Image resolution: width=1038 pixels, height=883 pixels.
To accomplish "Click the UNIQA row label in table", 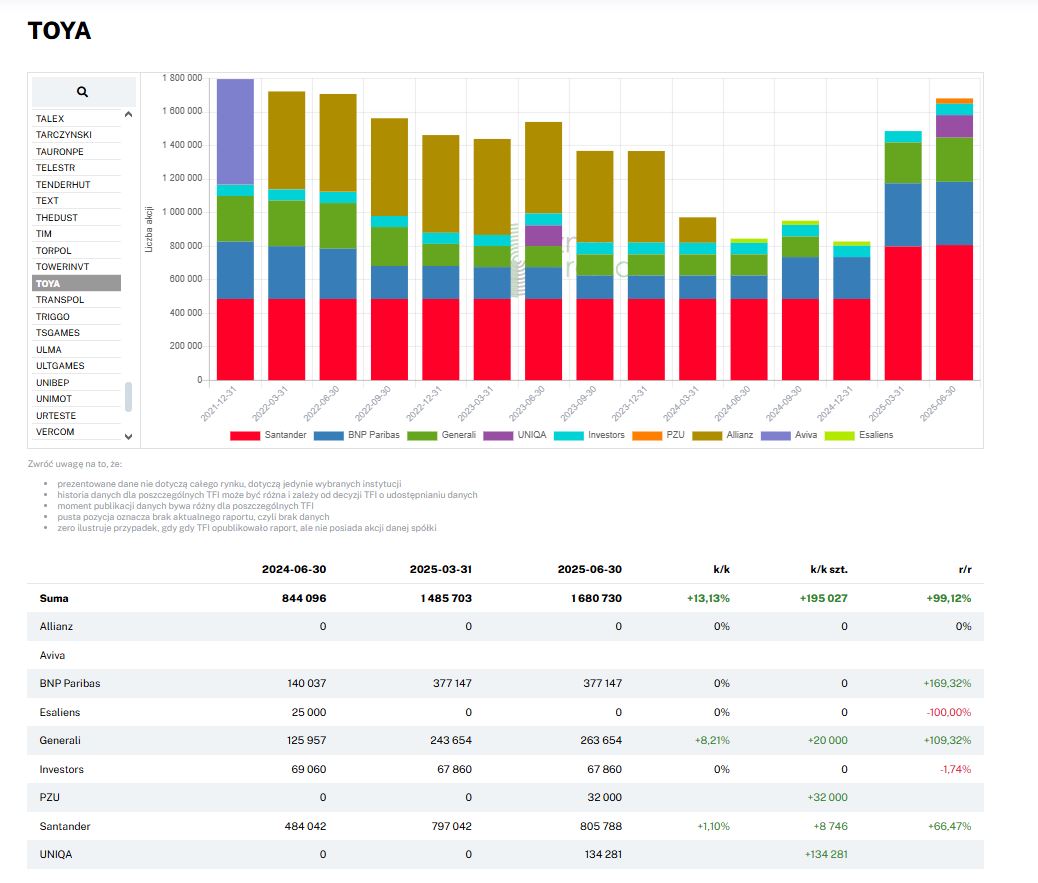I will coord(56,854).
